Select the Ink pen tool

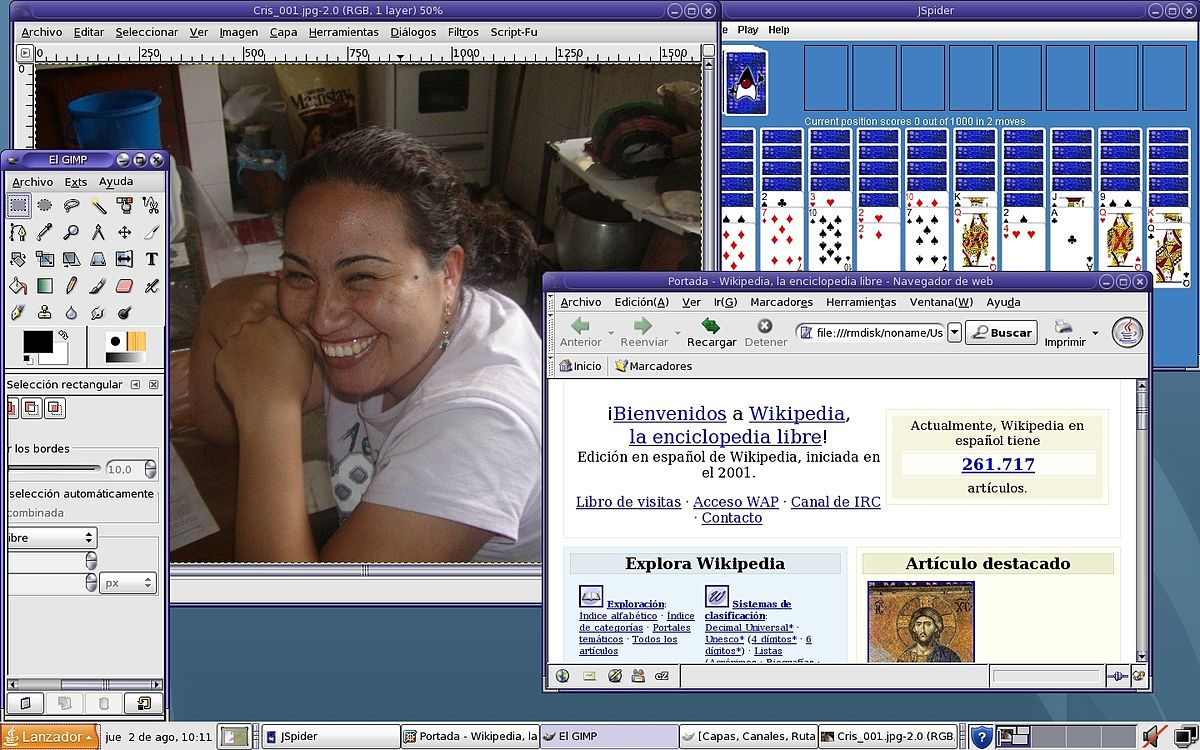18,312
